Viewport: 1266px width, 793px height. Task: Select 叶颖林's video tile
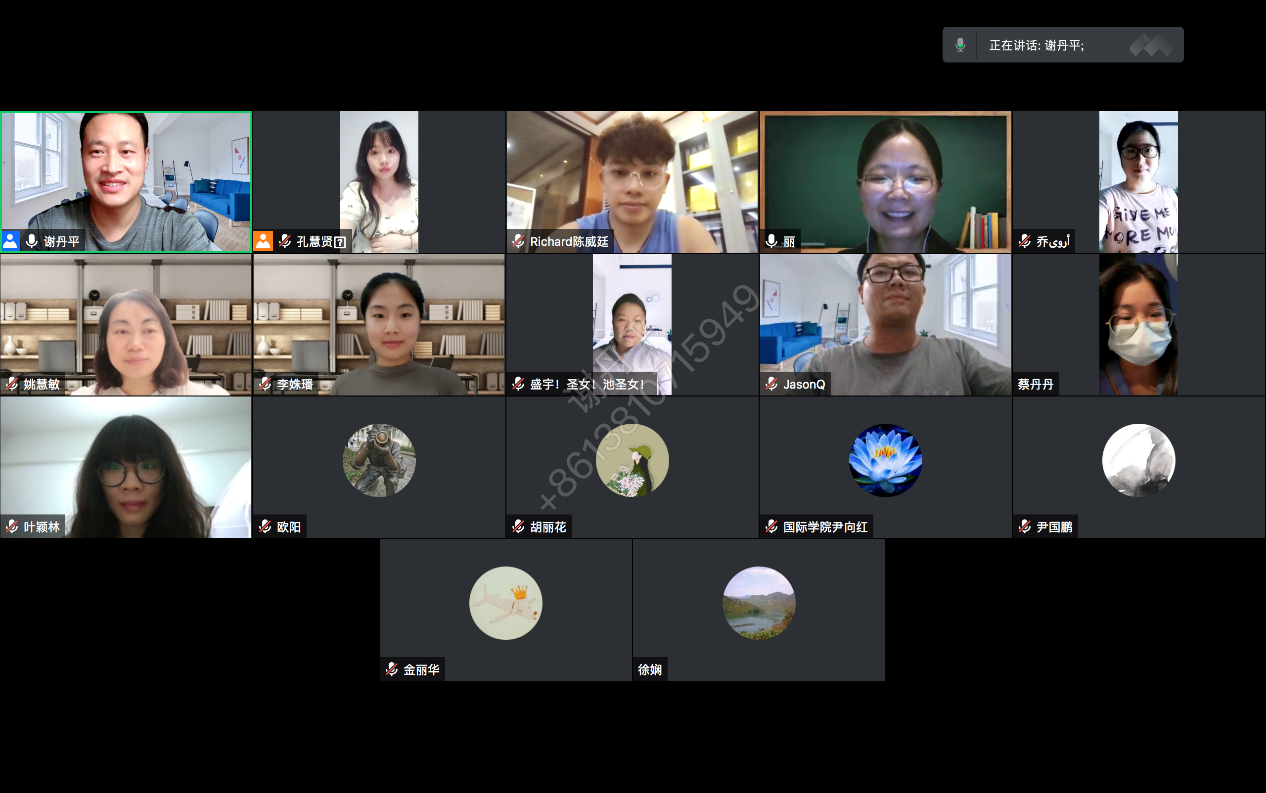pyautogui.click(x=126, y=467)
